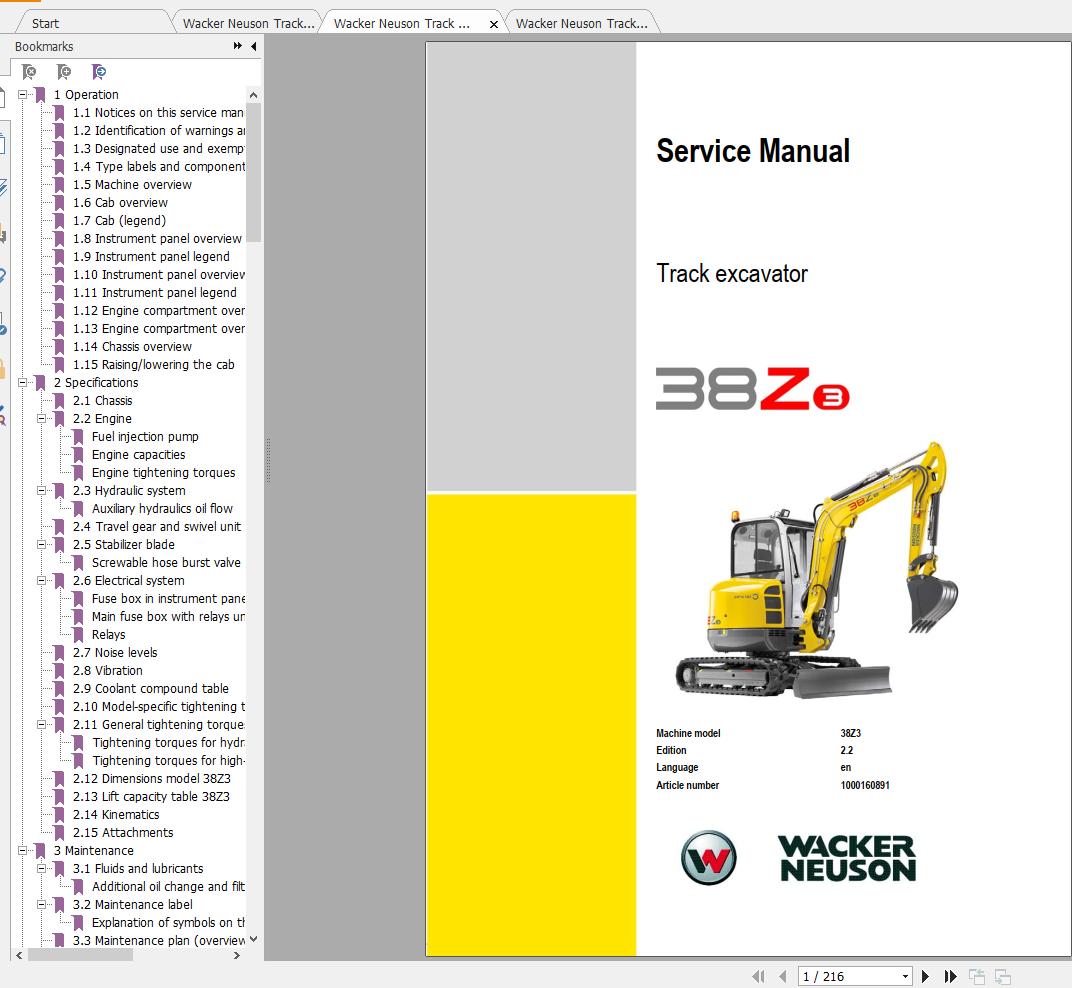Collapse the 2.3 Hydraulic system node
The width and height of the screenshot is (1072, 988).
pos(42,490)
